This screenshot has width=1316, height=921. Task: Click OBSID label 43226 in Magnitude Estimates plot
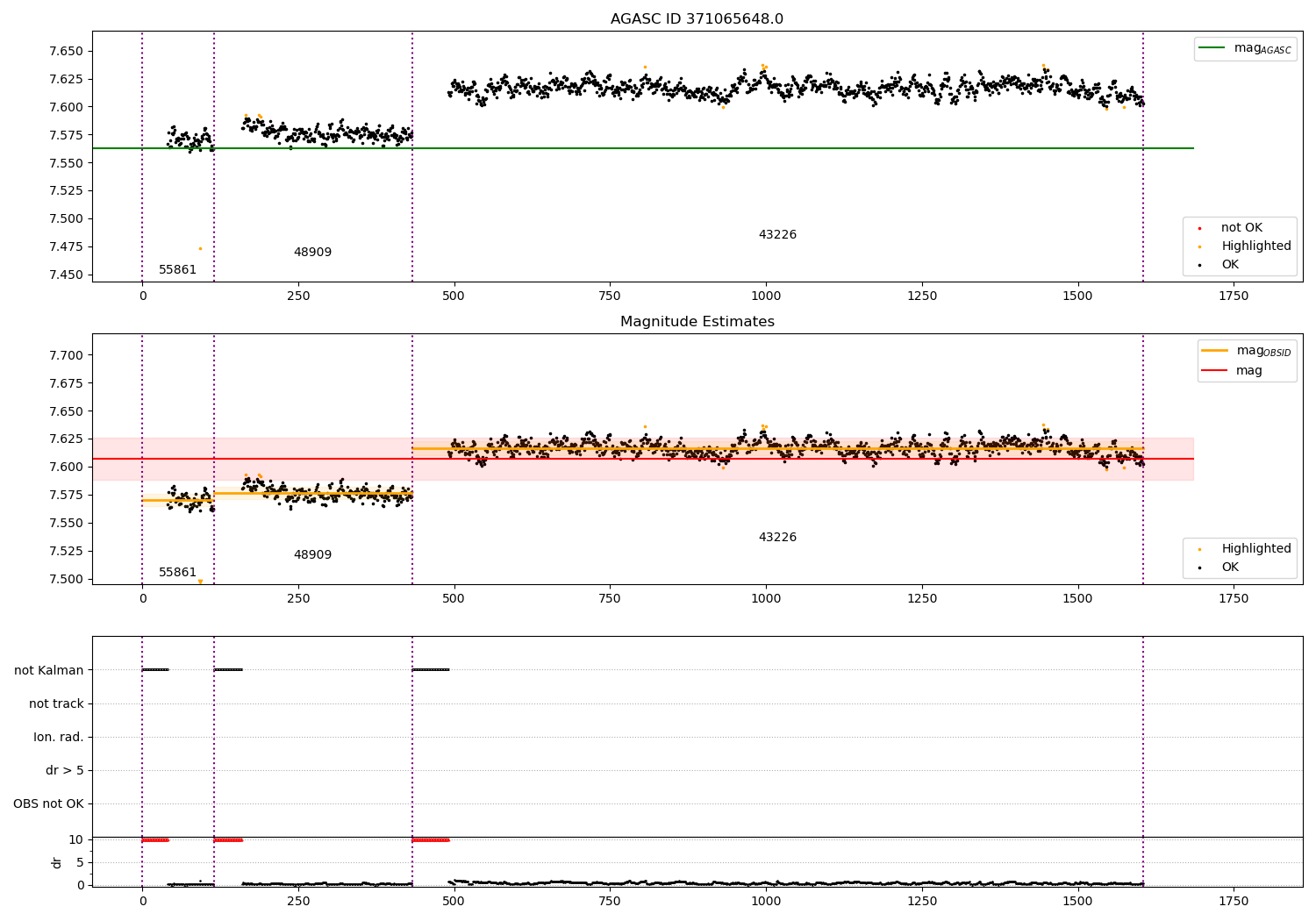point(777,537)
